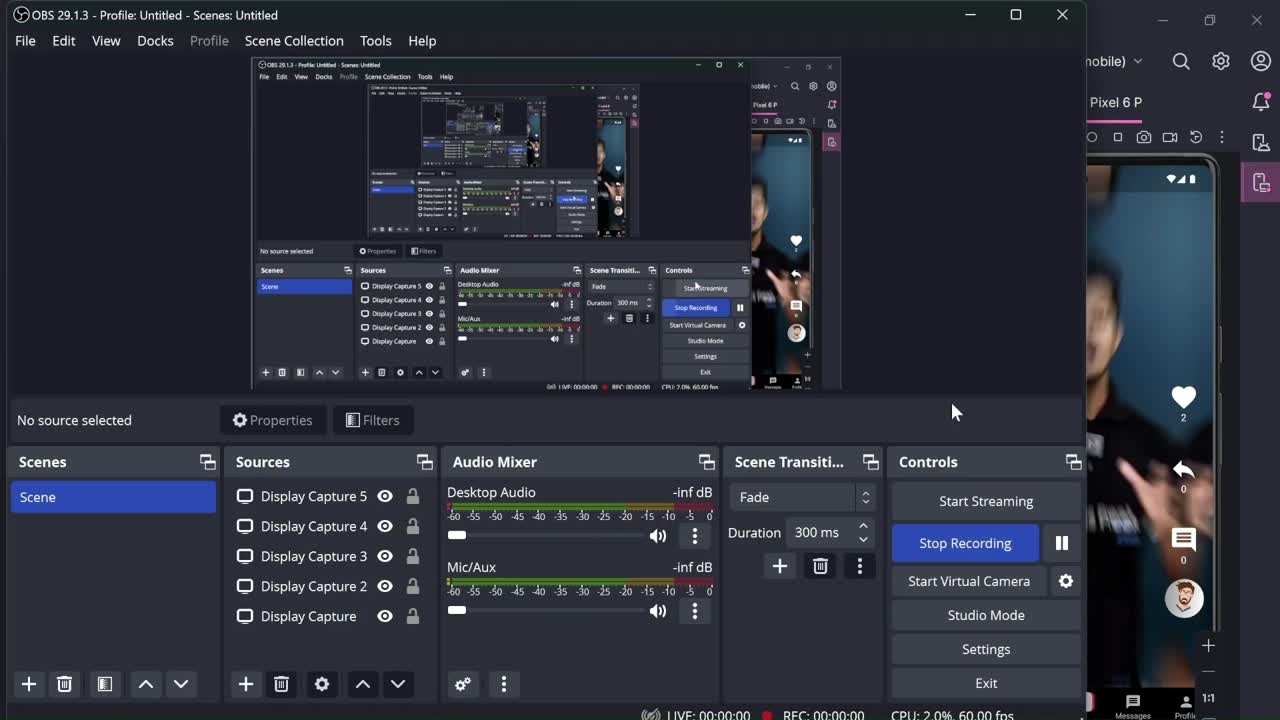Image resolution: width=1280 pixels, height=720 pixels.
Task: Click the Studio Mode button
Action: click(x=986, y=615)
